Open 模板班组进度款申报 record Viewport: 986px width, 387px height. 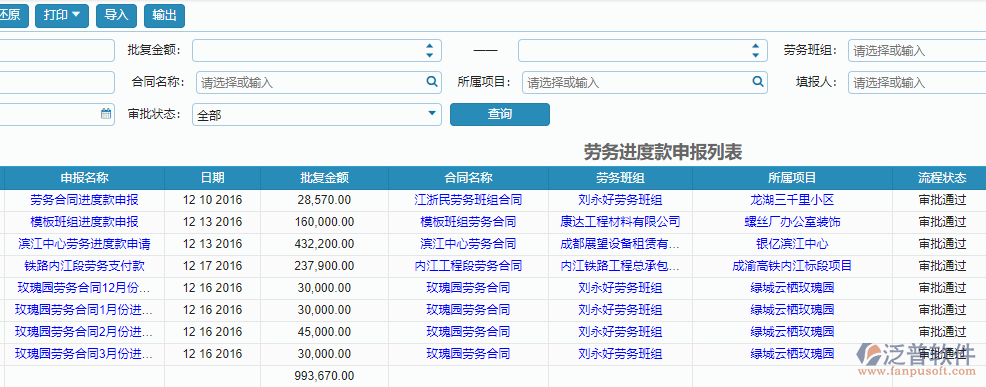tap(84, 222)
